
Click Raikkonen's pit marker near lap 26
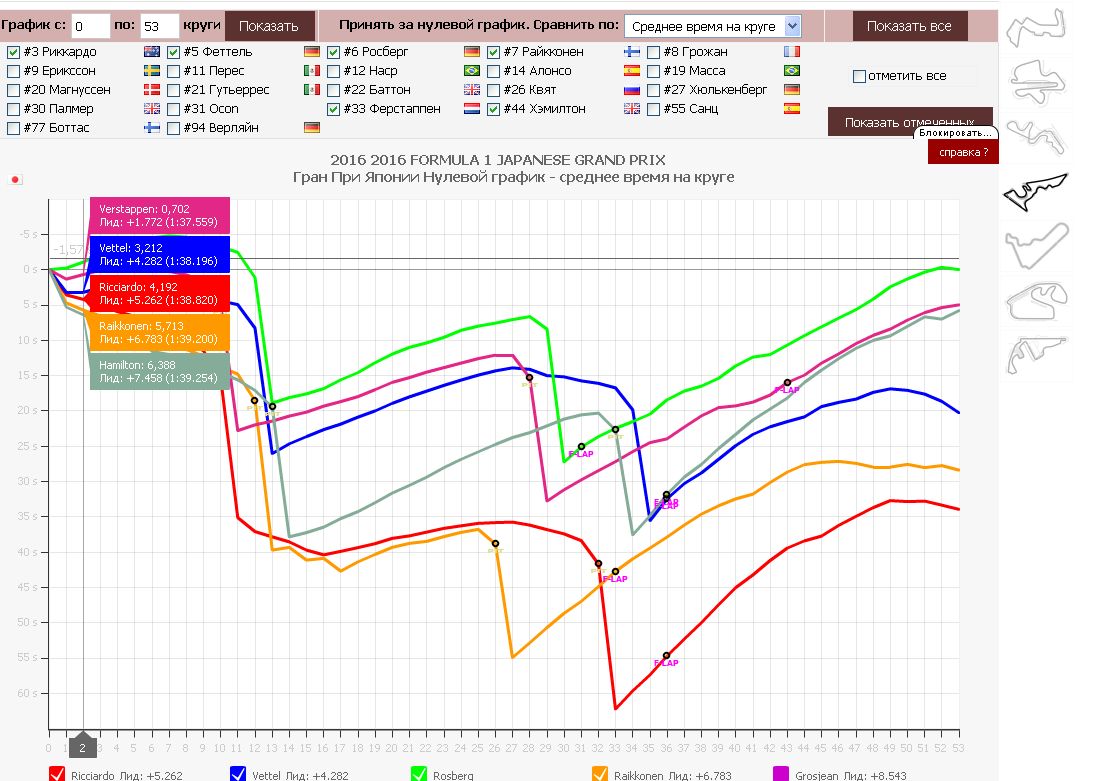(495, 544)
